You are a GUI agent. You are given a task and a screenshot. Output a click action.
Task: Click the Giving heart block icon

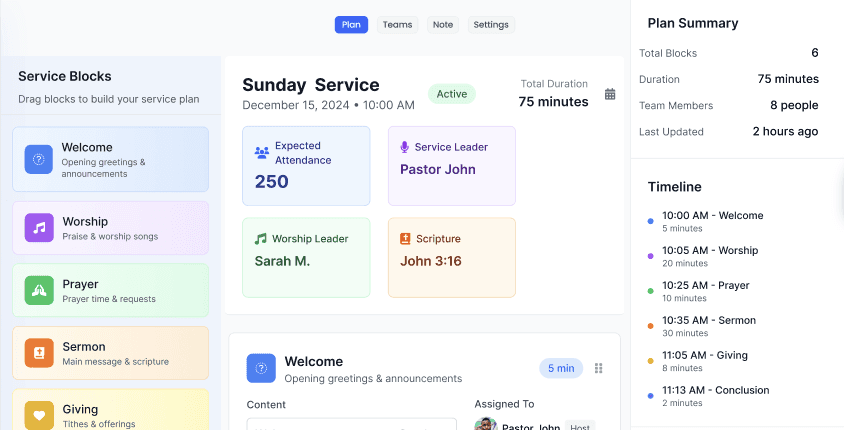[39, 415]
